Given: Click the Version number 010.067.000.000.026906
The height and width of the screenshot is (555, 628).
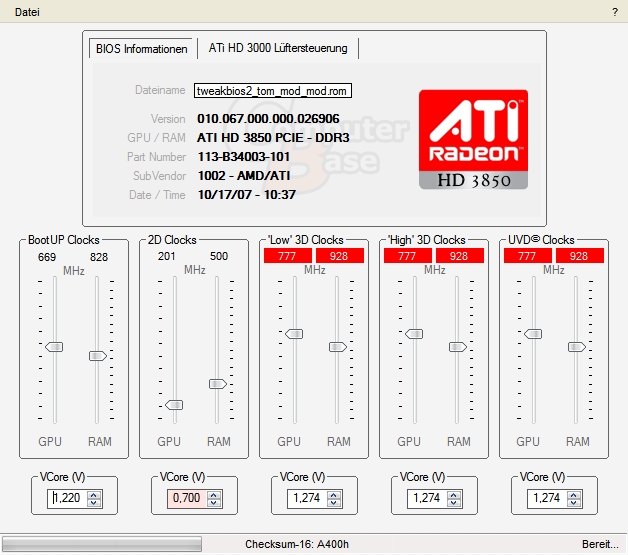Looking at the screenshot, I should 268,119.
